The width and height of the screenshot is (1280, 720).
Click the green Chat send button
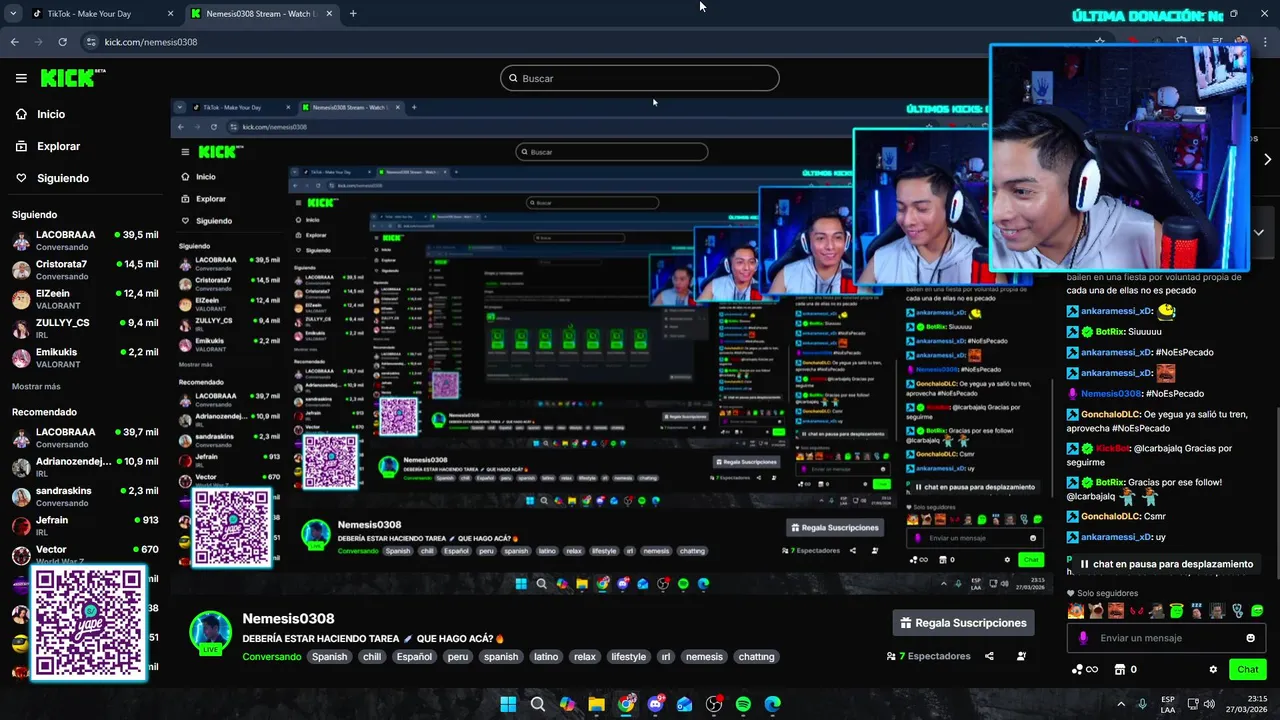coord(1248,670)
